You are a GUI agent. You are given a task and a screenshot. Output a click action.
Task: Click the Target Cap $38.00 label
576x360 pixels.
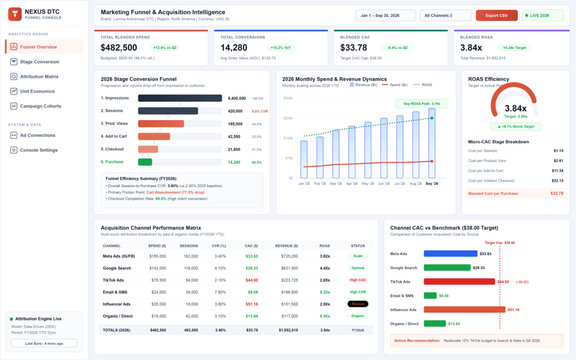point(500,243)
